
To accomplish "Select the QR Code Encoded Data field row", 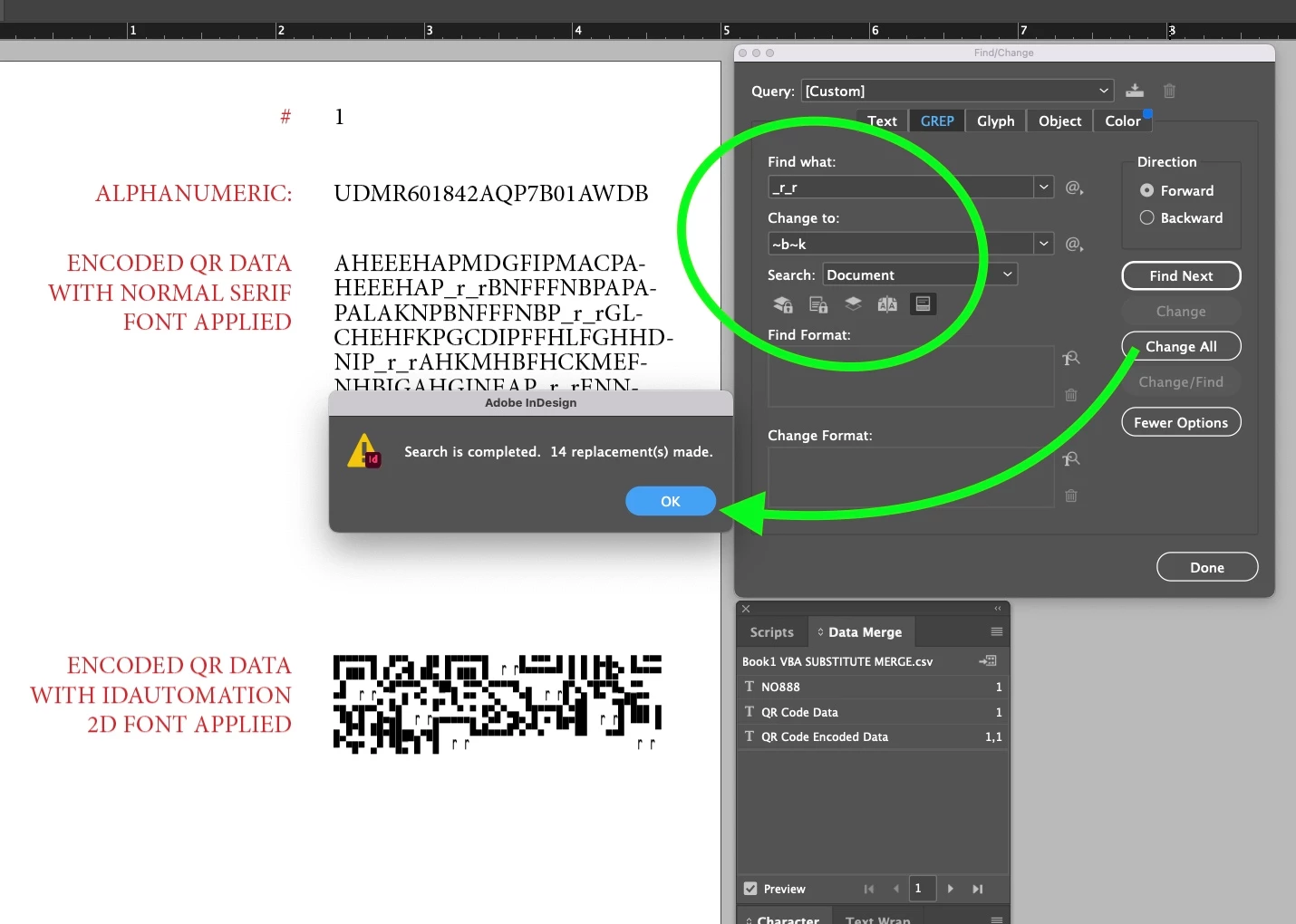I will pyautogui.click(x=873, y=736).
